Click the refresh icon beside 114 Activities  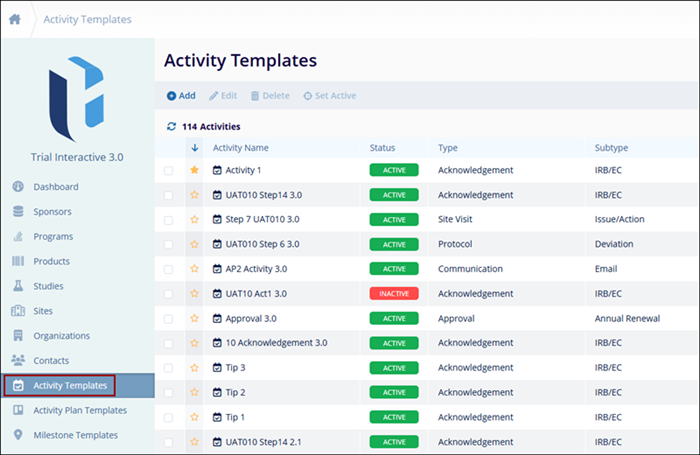tap(171, 127)
